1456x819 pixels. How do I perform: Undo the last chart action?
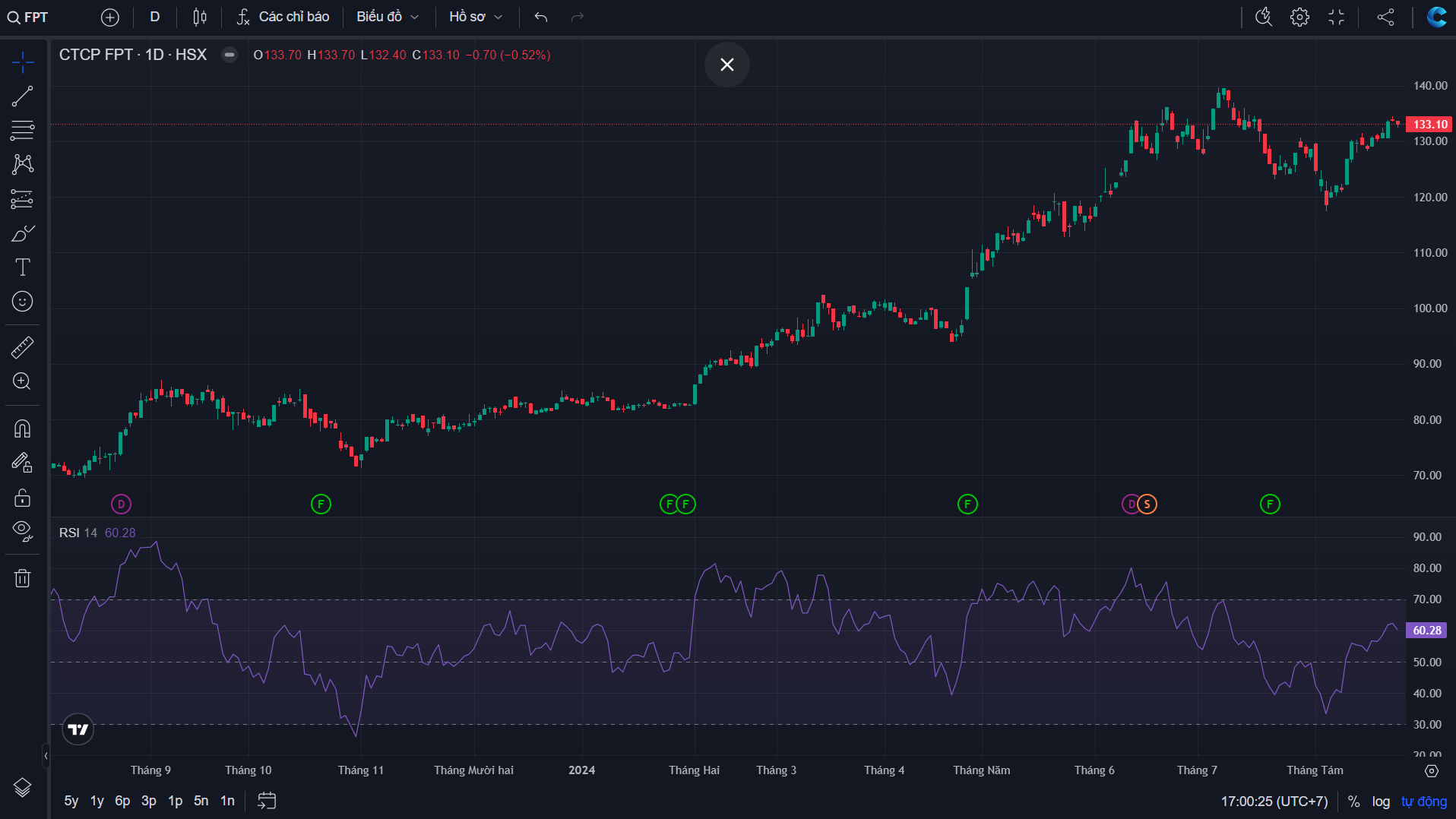(x=541, y=17)
